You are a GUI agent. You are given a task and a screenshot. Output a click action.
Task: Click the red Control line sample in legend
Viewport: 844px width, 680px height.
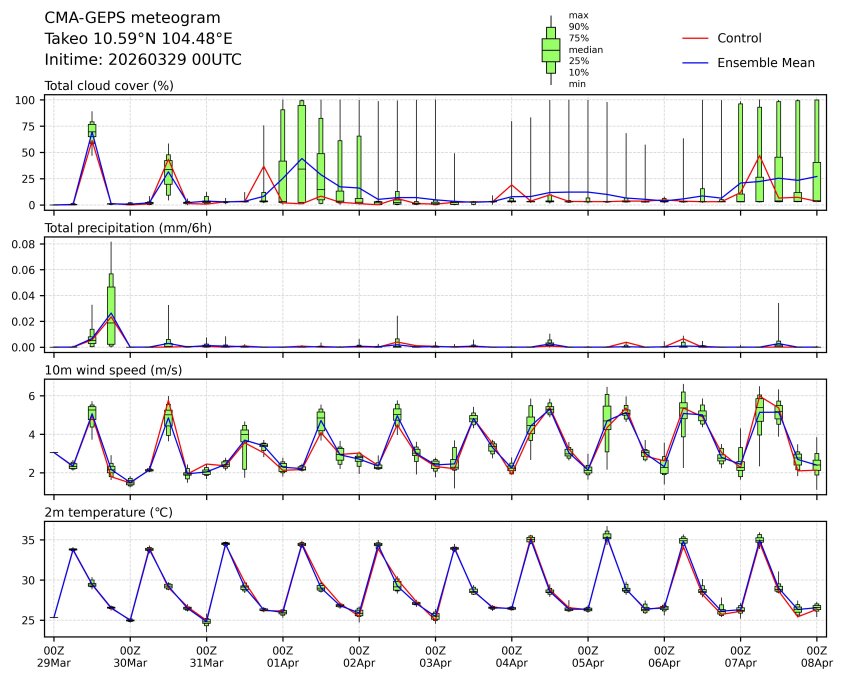point(694,38)
